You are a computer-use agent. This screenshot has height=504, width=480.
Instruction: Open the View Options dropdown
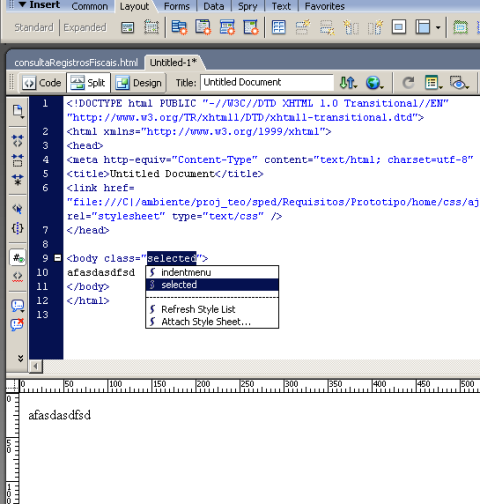(433, 82)
